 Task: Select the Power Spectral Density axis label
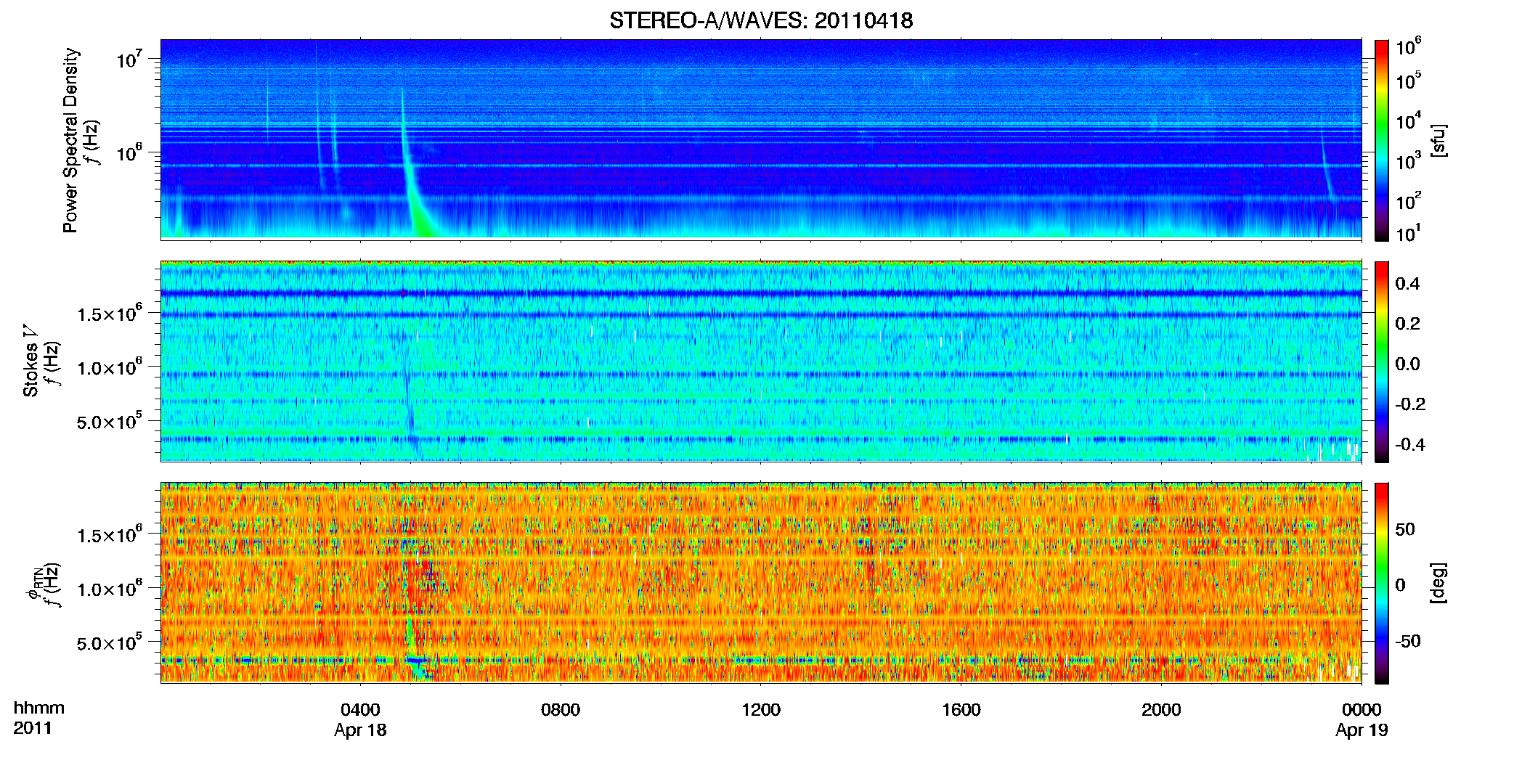[70, 140]
